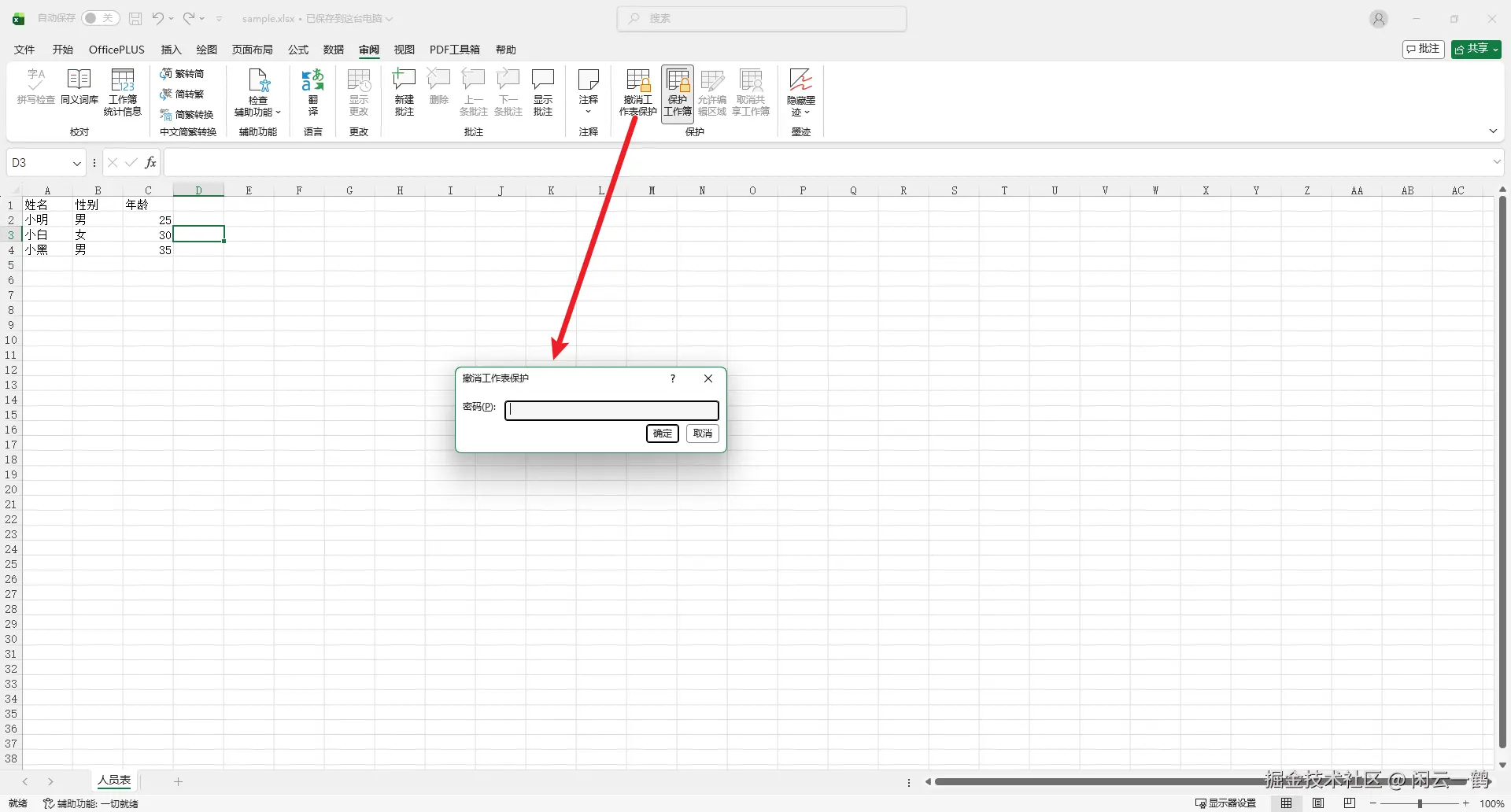Click the dialog help question mark
Screen dimensions: 1511x812
click(x=673, y=378)
